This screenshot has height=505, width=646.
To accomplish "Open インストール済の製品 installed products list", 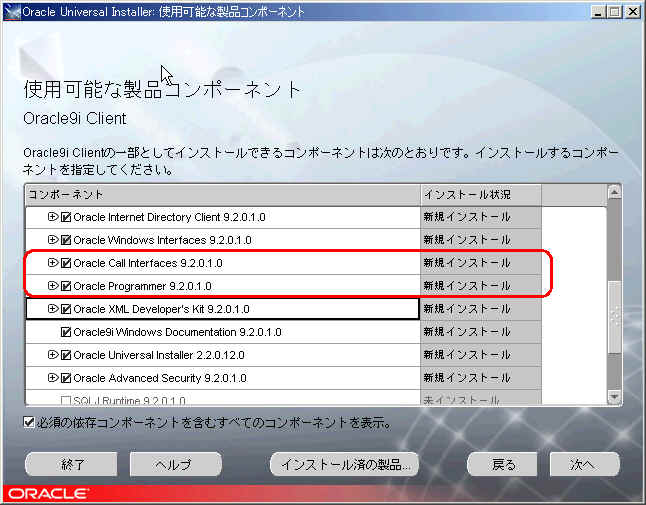I will point(345,464).
